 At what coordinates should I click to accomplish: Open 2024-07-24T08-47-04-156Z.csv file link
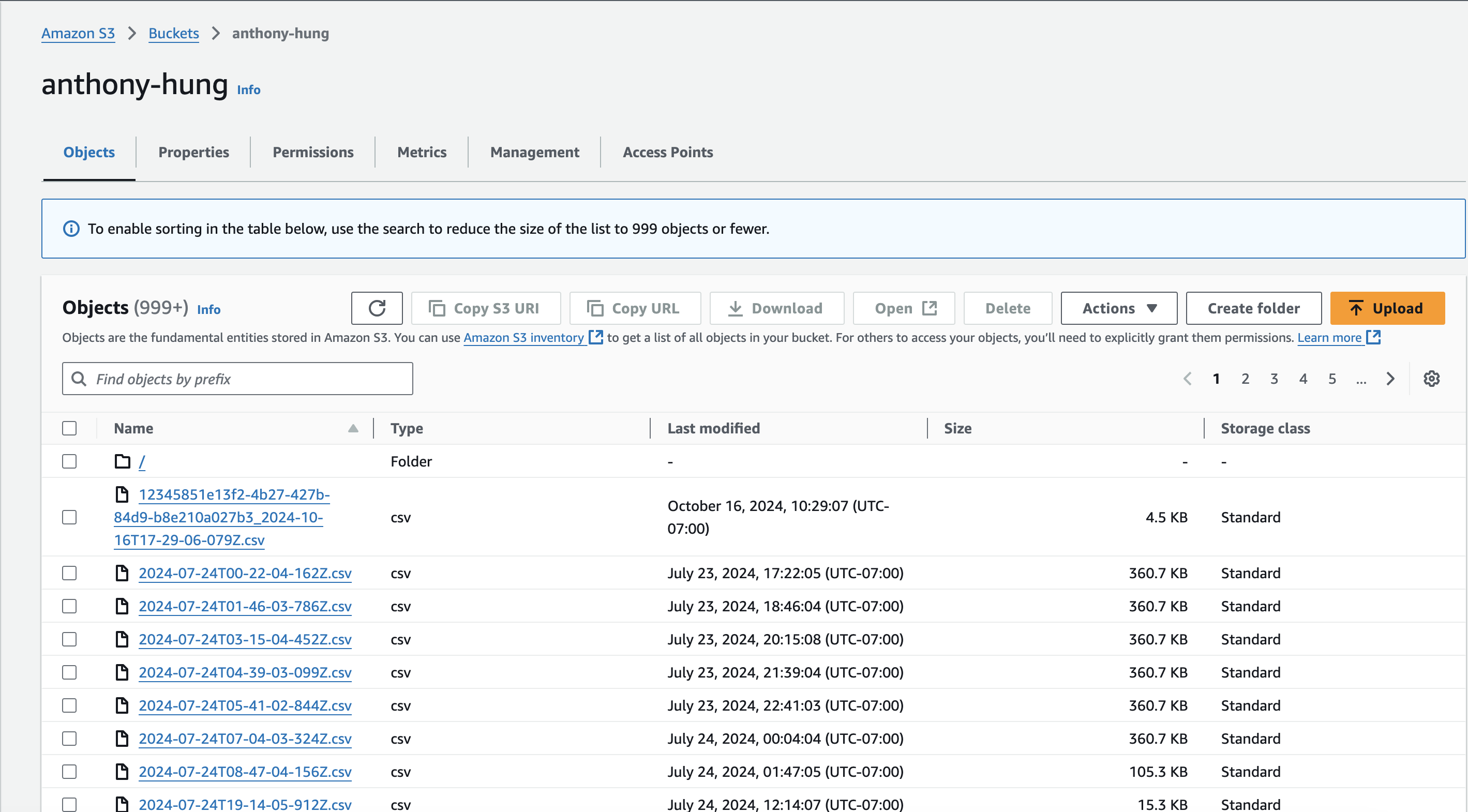pyautogui.click(x=245, y=772)
